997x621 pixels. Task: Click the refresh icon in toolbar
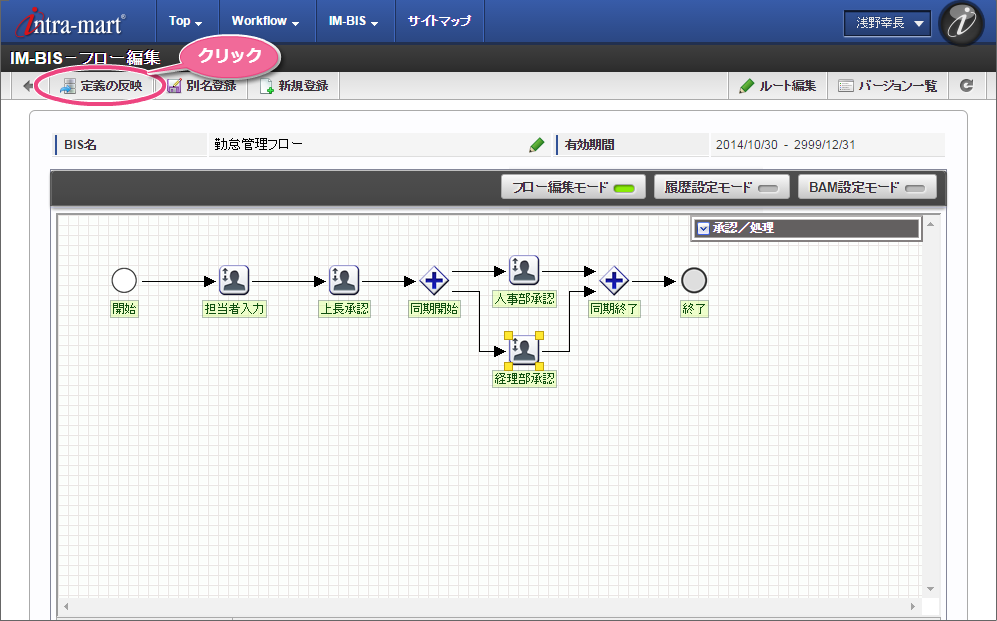[966, 85]
